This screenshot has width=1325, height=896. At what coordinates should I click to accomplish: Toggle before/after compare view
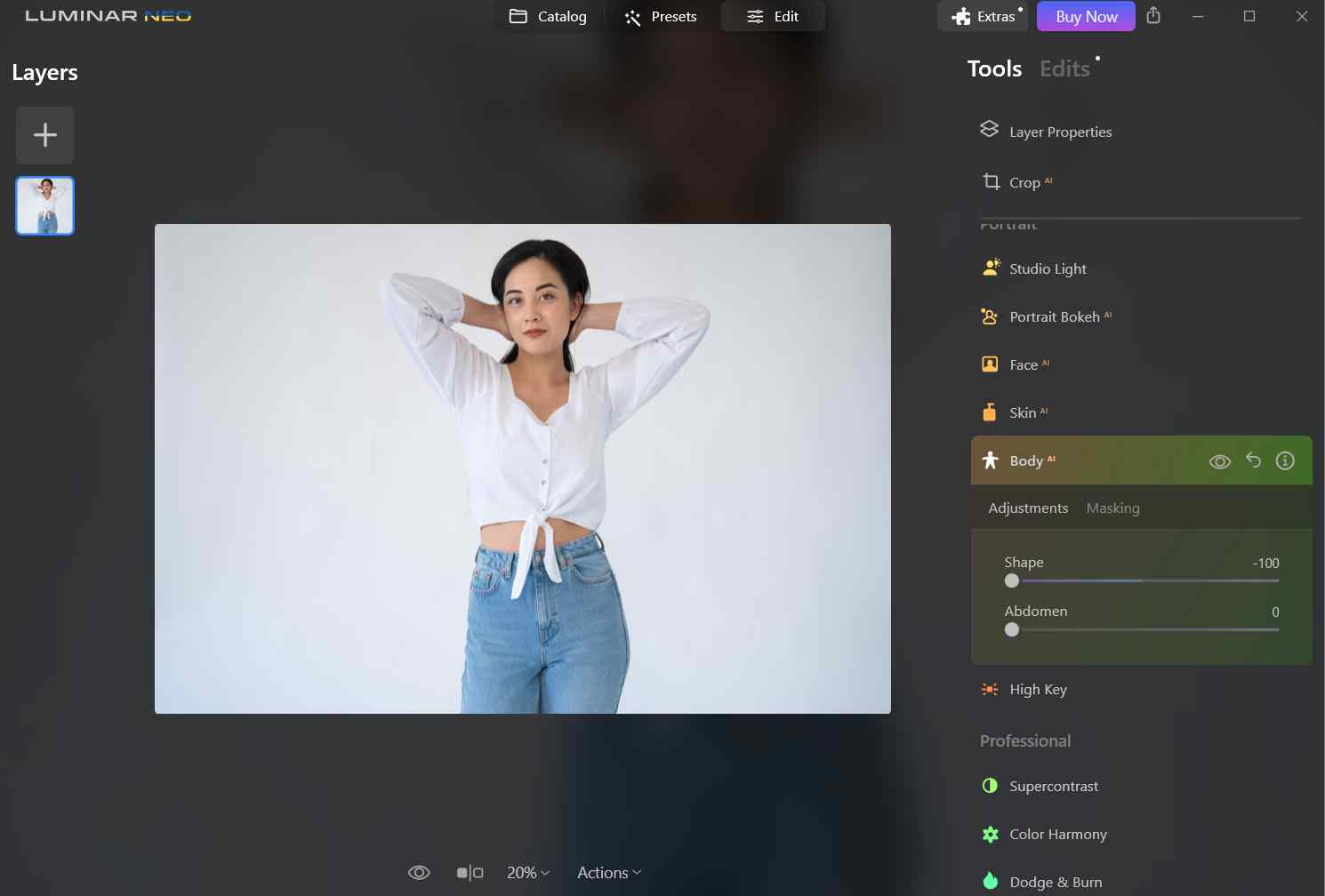point(470,873)
